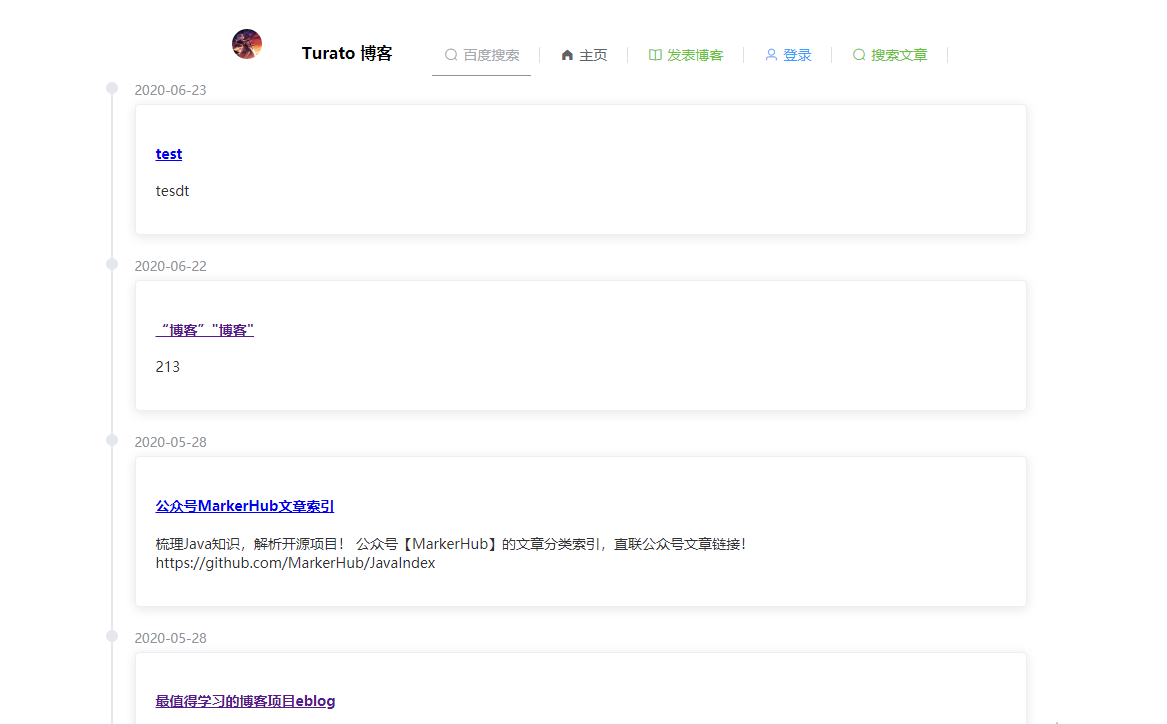The image size is (1167, 724).
Task: Click the 'tesdt' post description text
Action: pyautogui.click(x=173, y=191)
